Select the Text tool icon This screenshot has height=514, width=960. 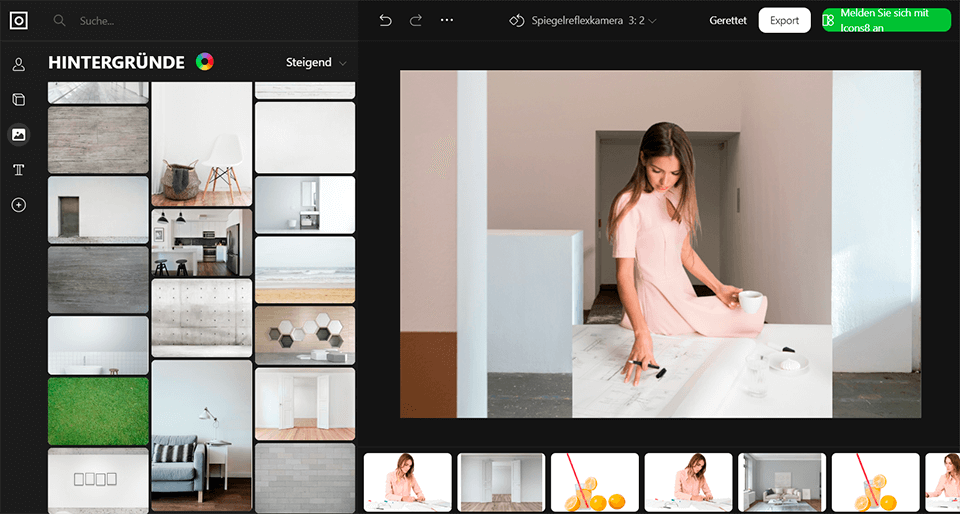point(18,170)
